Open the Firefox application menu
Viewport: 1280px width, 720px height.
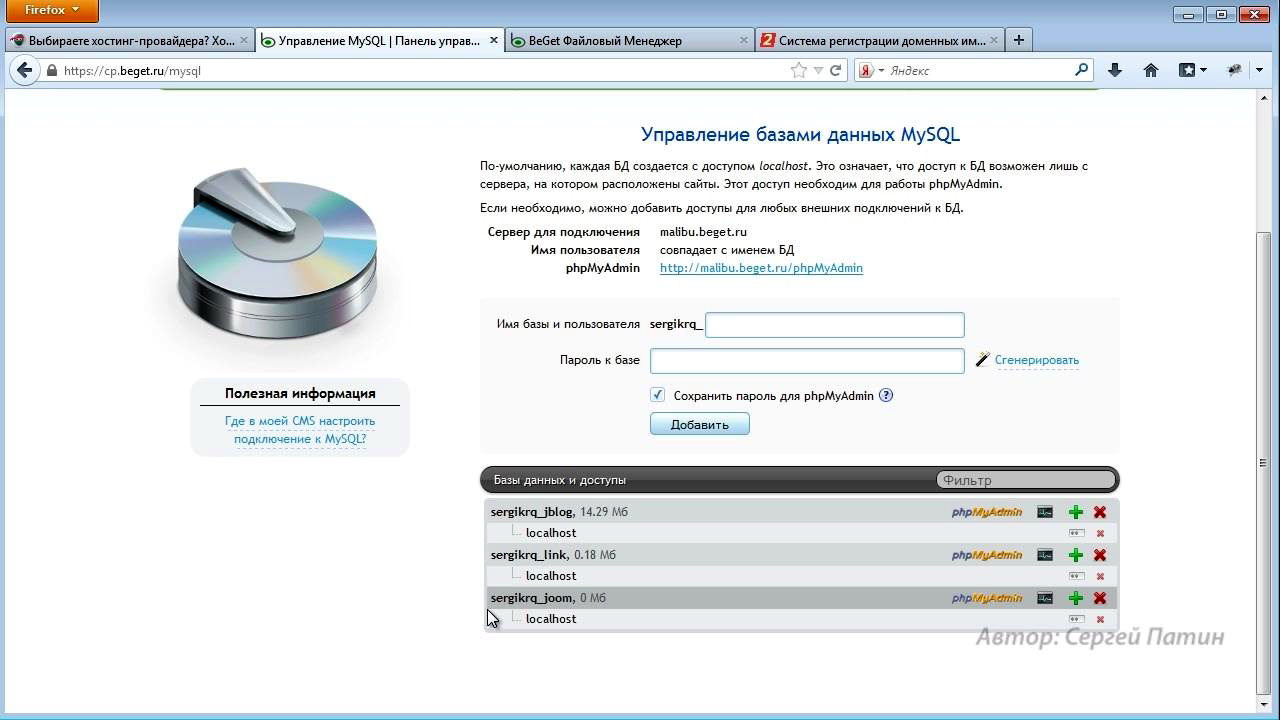(54, 10)
